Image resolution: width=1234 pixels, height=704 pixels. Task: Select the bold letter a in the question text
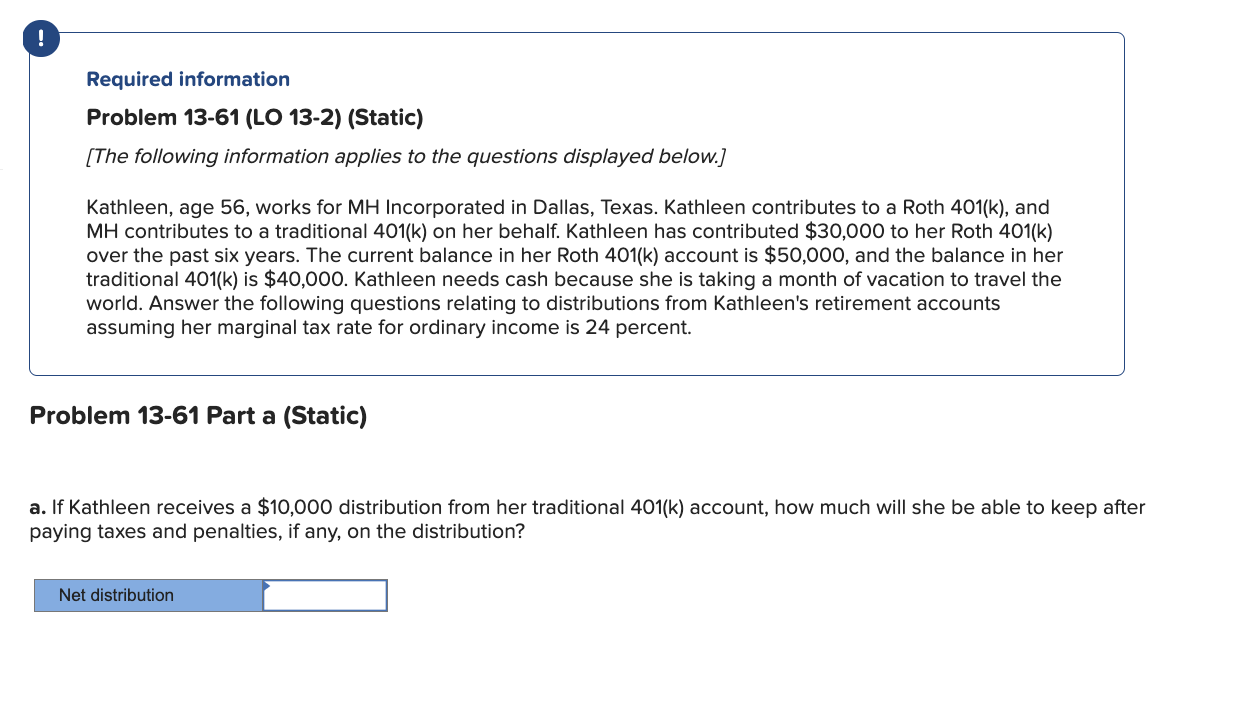(37, 507)
